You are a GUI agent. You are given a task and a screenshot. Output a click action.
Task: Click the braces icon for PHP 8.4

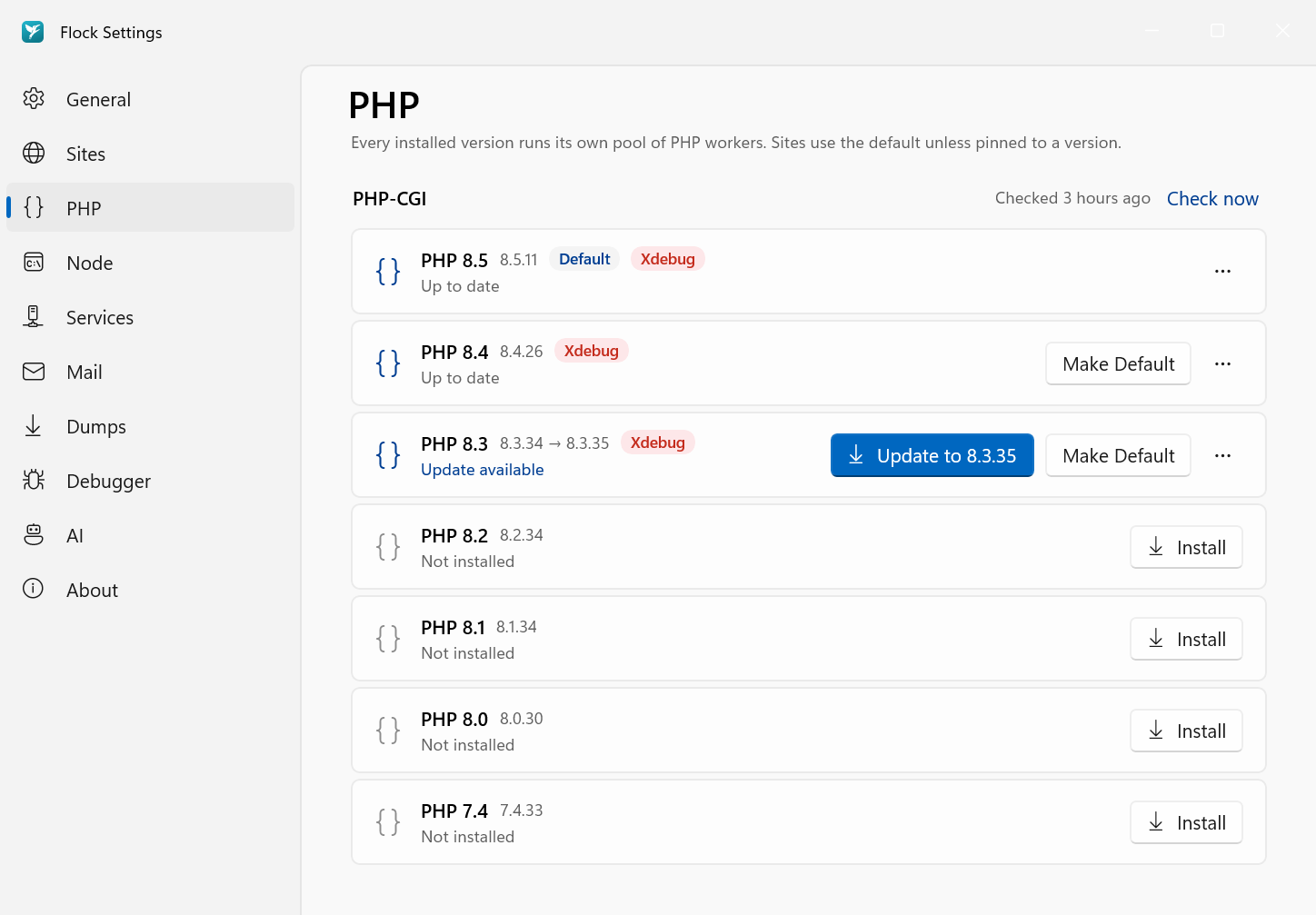click(x=388, y=363)
